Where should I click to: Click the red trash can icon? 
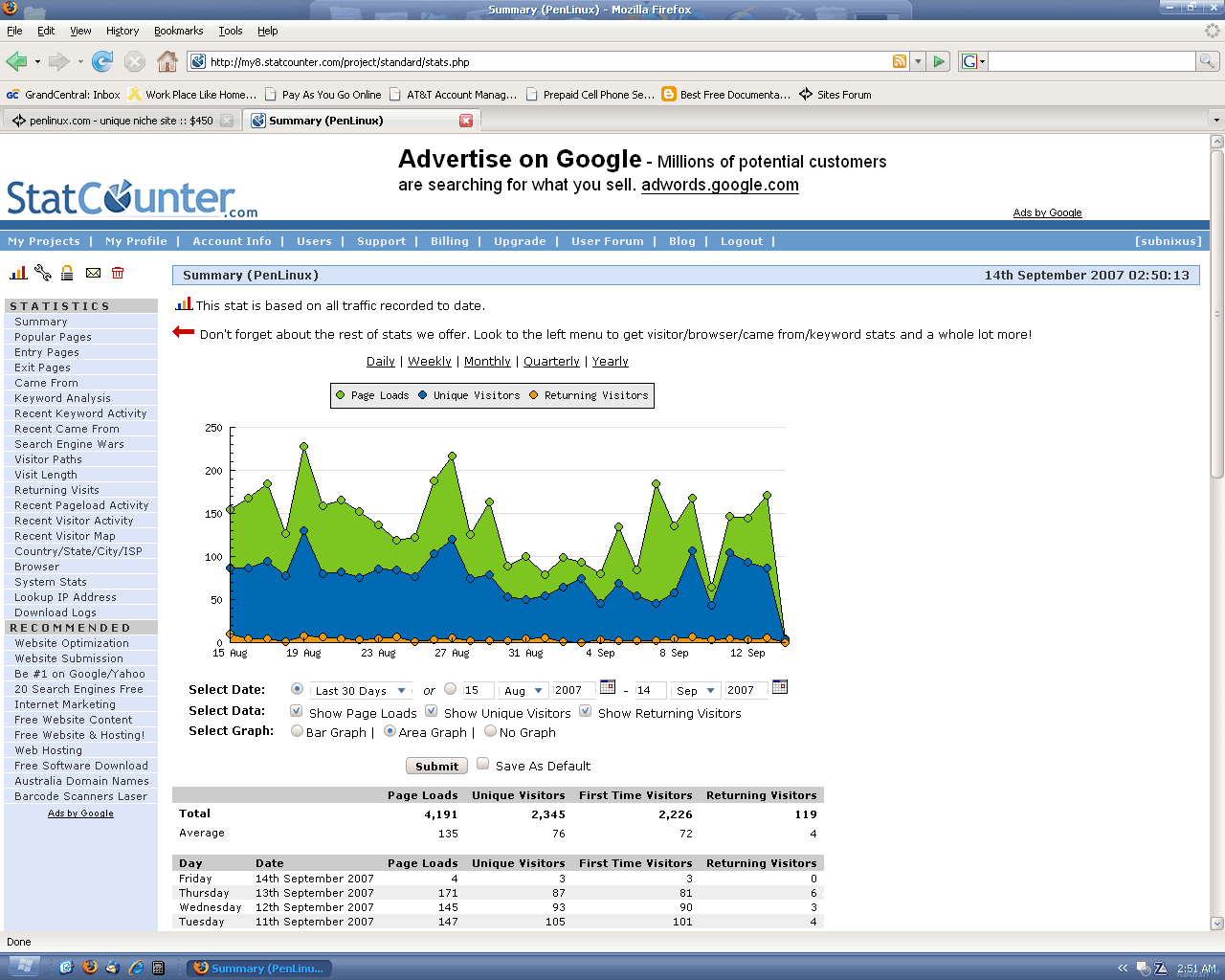(x=118, y=273)
